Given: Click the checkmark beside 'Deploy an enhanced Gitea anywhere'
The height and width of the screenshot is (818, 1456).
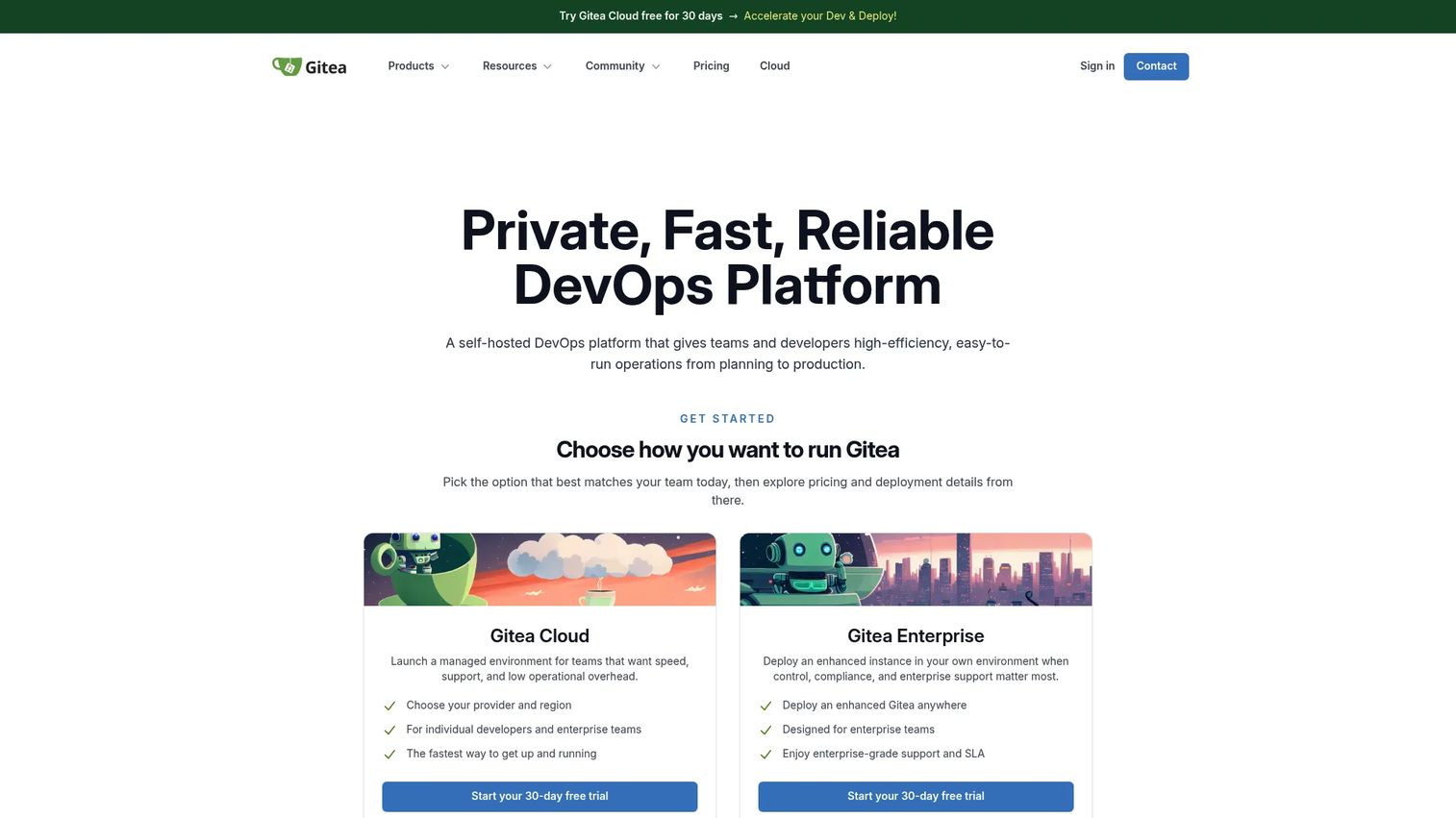Looking at the screenshot, I should (x=766, y=706).
